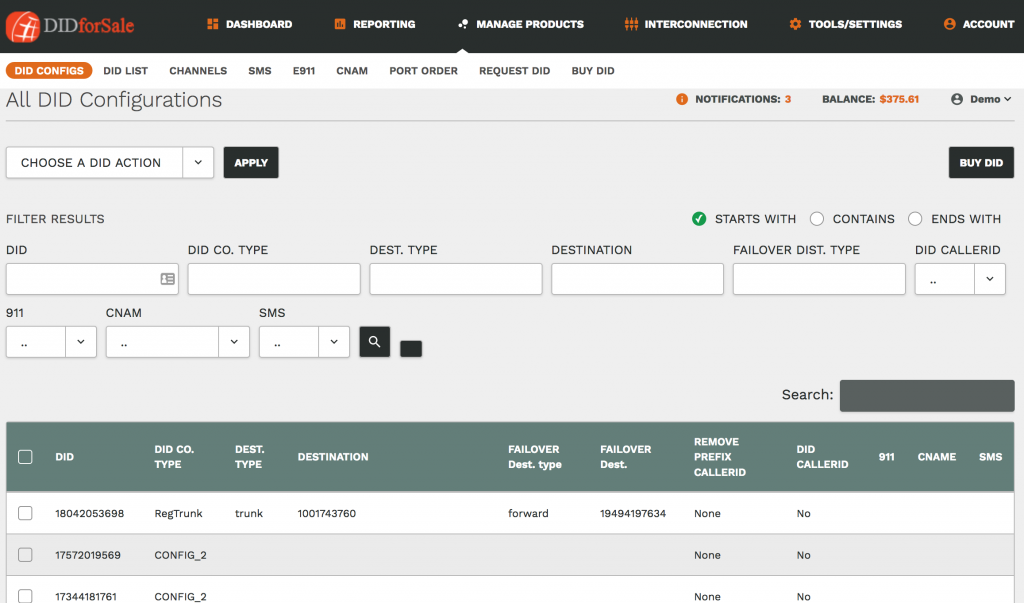Open the 911 filter dropdown
The height and width of the screenshot is (603, 1024).
click(51, 342)
